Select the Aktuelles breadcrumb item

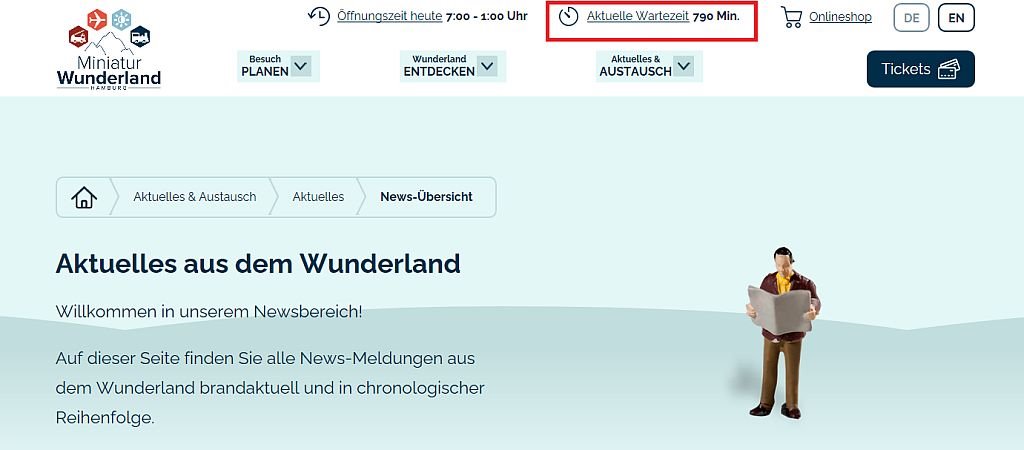pos(318,197)
